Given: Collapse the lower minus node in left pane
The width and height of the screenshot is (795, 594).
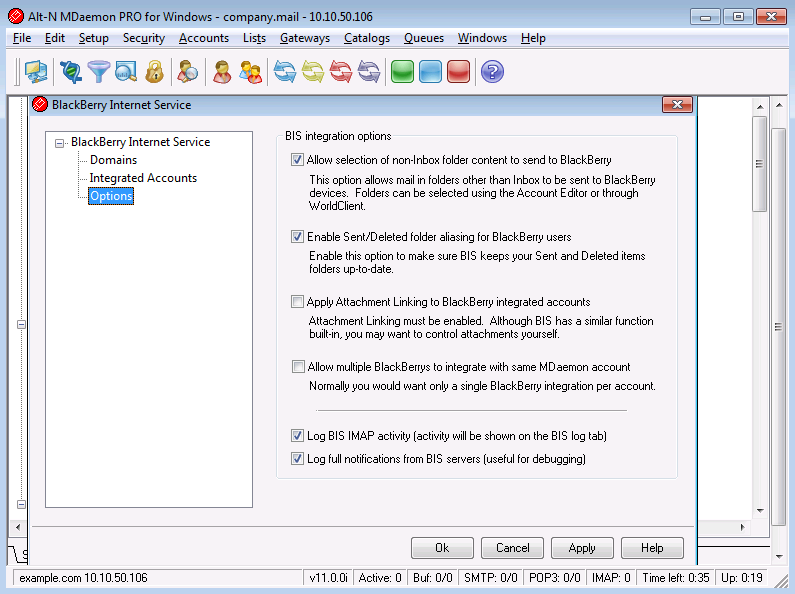Looking at the screenshot, I should coord(21,504).
